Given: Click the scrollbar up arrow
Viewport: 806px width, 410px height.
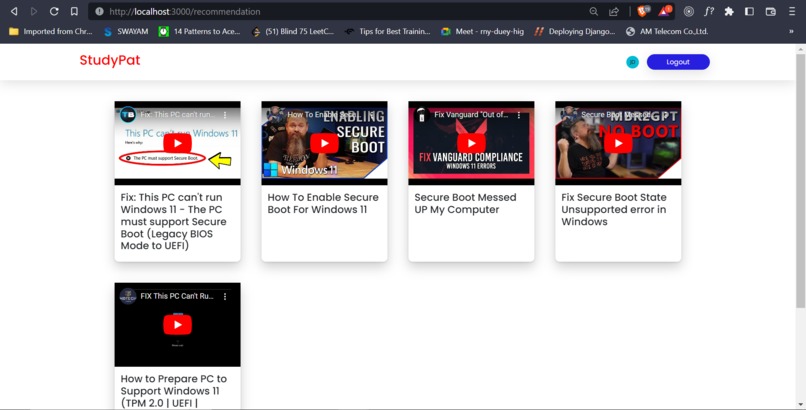Looking at the screenshot, I should point(800,49).
